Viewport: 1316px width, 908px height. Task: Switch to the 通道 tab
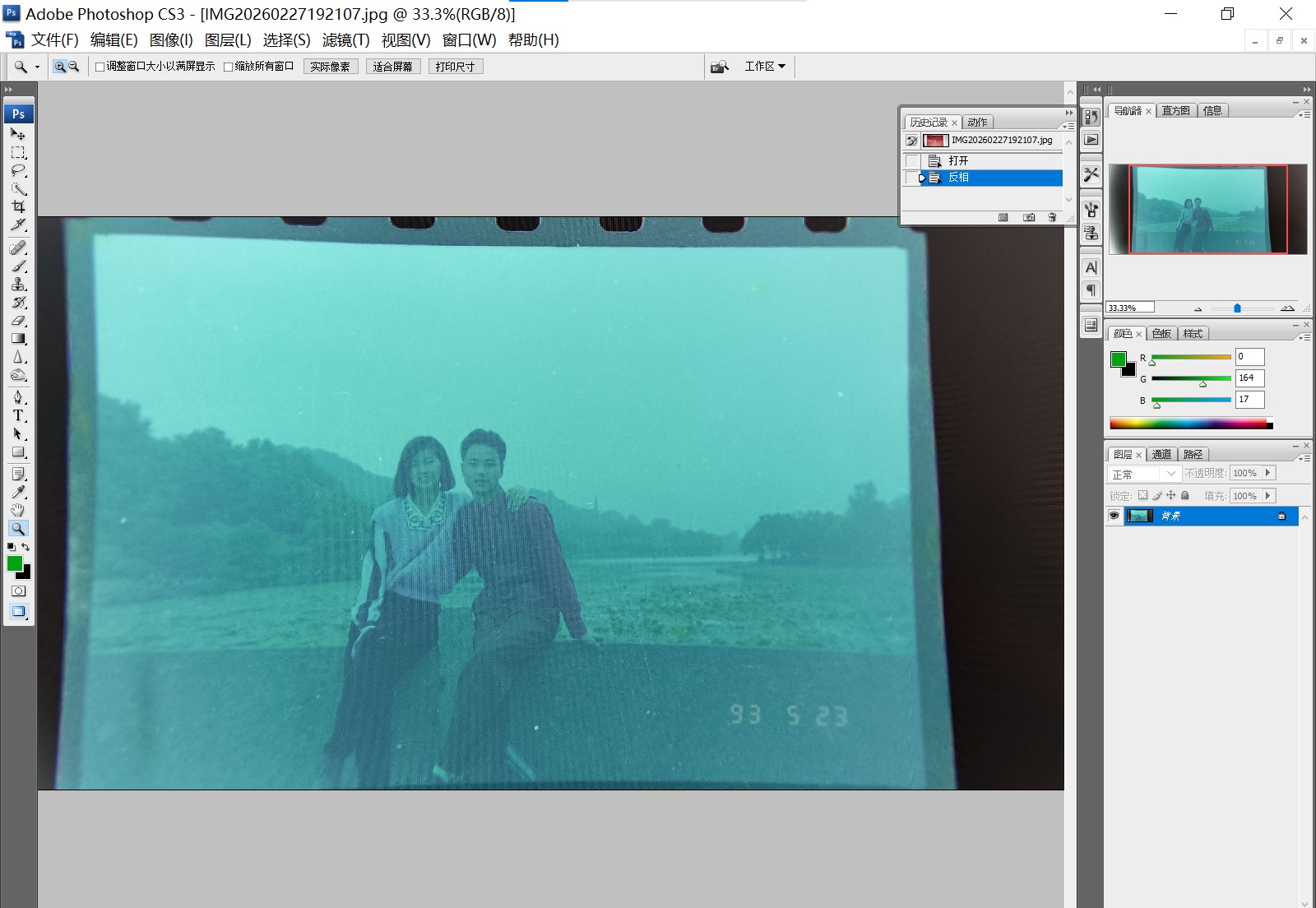(1161, 453)
